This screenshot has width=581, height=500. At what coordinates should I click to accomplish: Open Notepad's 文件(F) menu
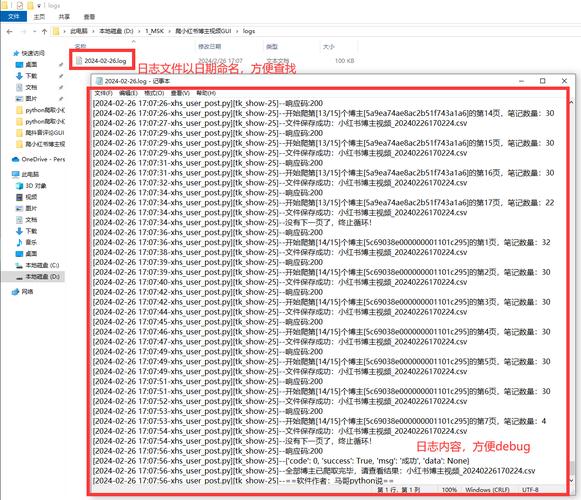point(103,93)
